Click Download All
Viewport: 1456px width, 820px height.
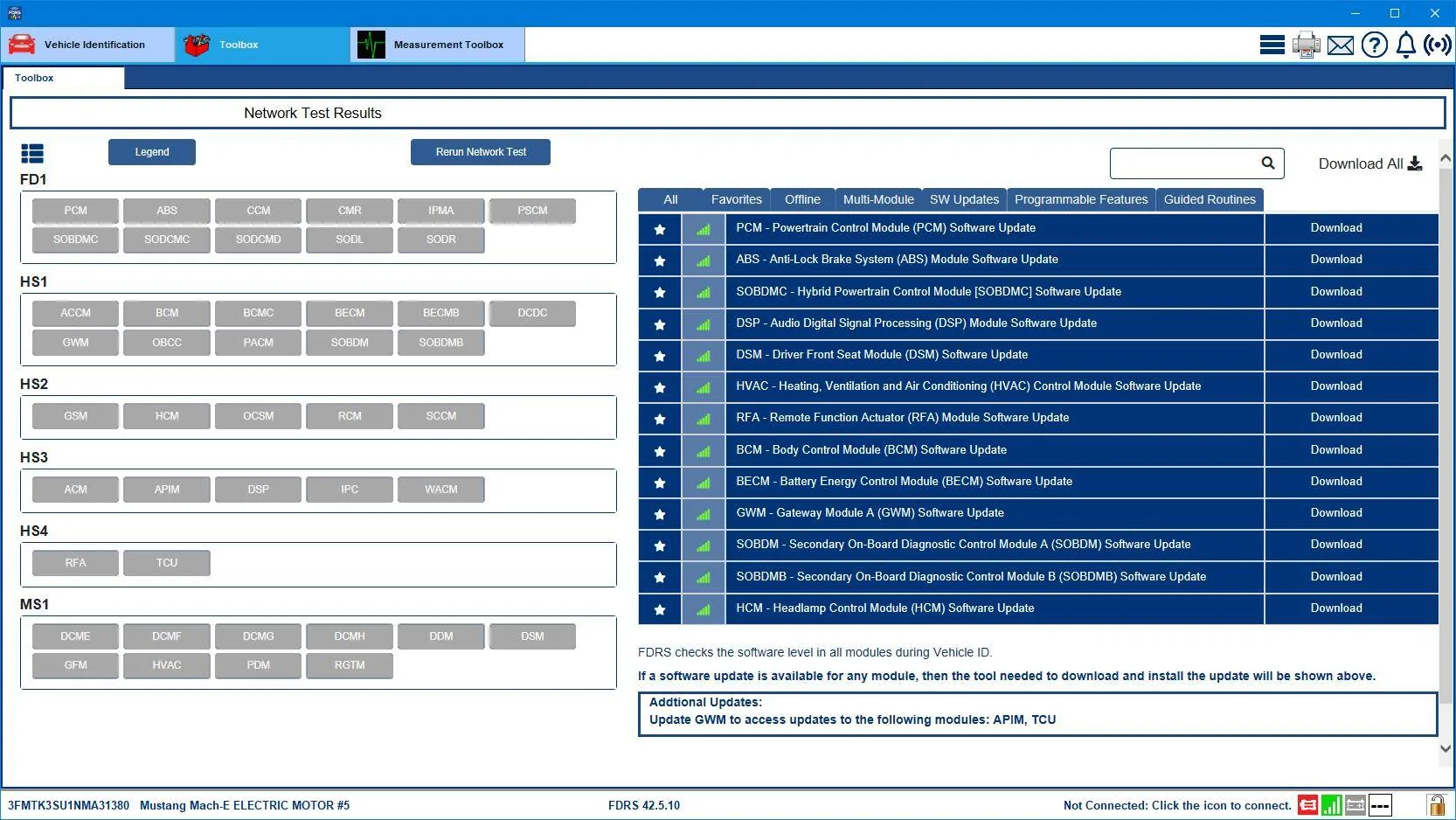click(1369, 163)
